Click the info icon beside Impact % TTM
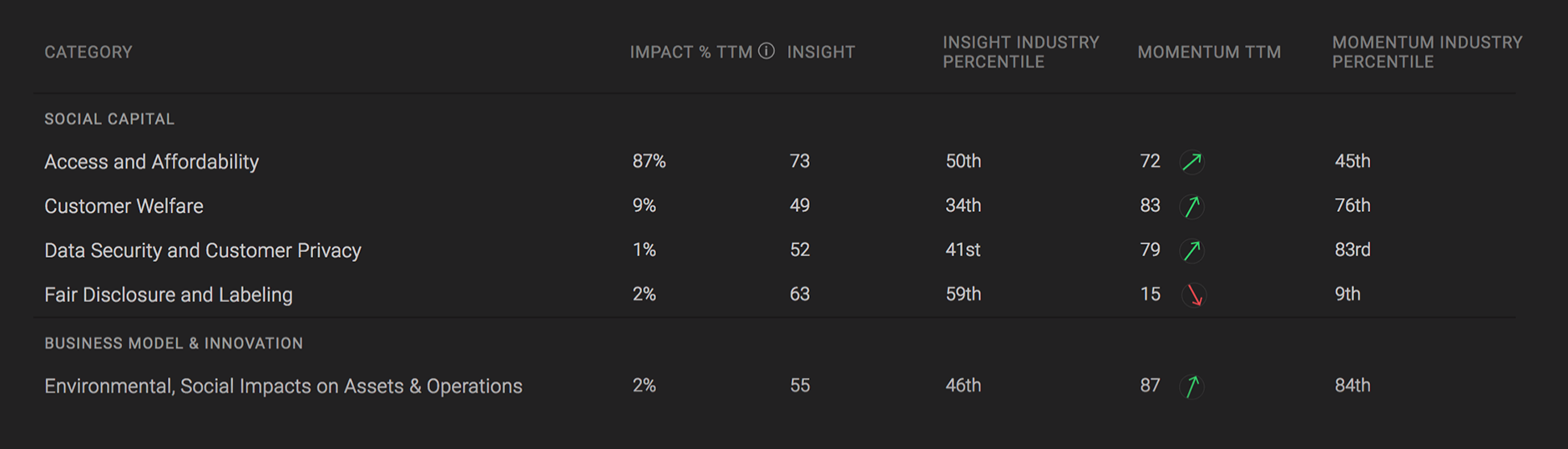1568x449 pixels. (766, 51)
